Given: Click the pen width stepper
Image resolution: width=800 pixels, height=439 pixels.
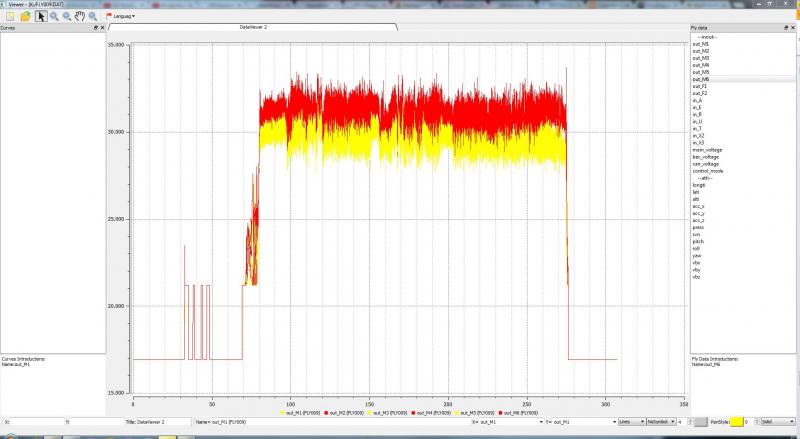Looking at the screenshot, I should point(758,422).
